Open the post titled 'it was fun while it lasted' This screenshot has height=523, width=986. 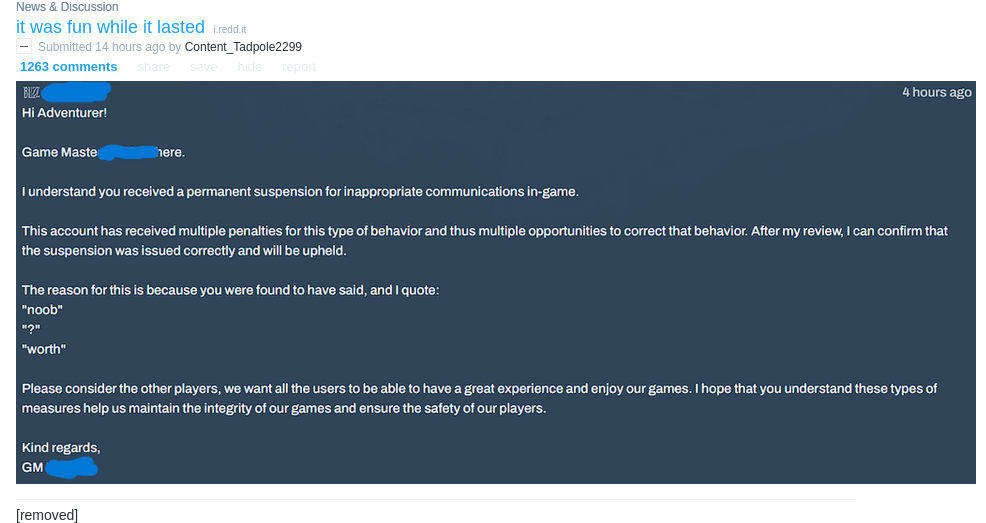point(111,27)
